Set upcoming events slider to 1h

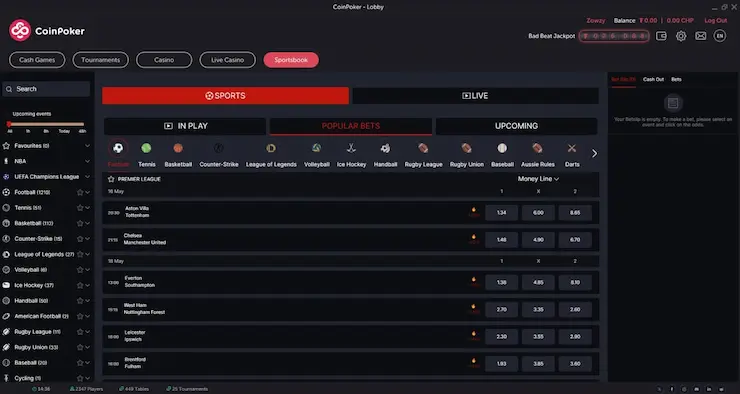(28, 131)
